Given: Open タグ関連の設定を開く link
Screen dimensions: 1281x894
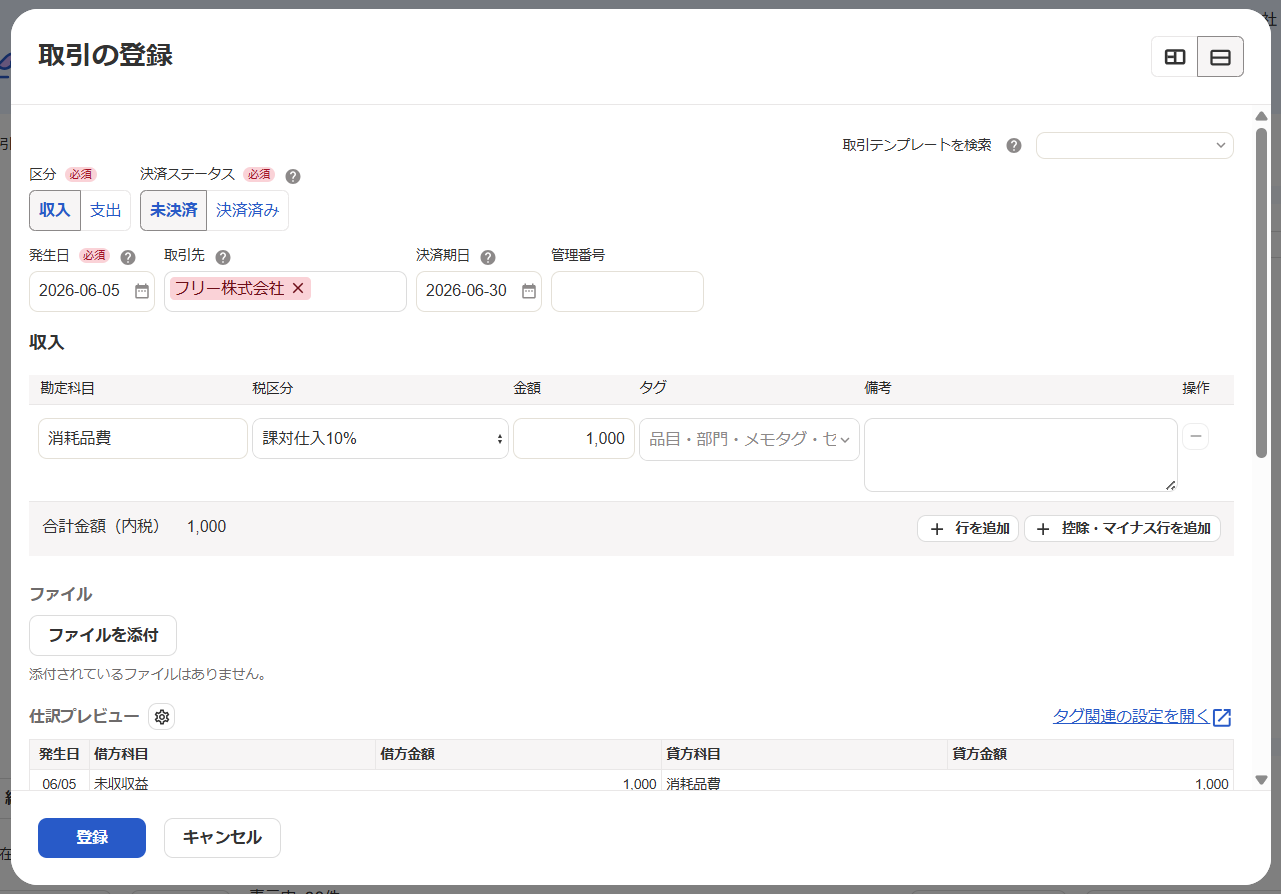Looking at the screenshot, I should pyautogui.click(x=1131, y=716).
